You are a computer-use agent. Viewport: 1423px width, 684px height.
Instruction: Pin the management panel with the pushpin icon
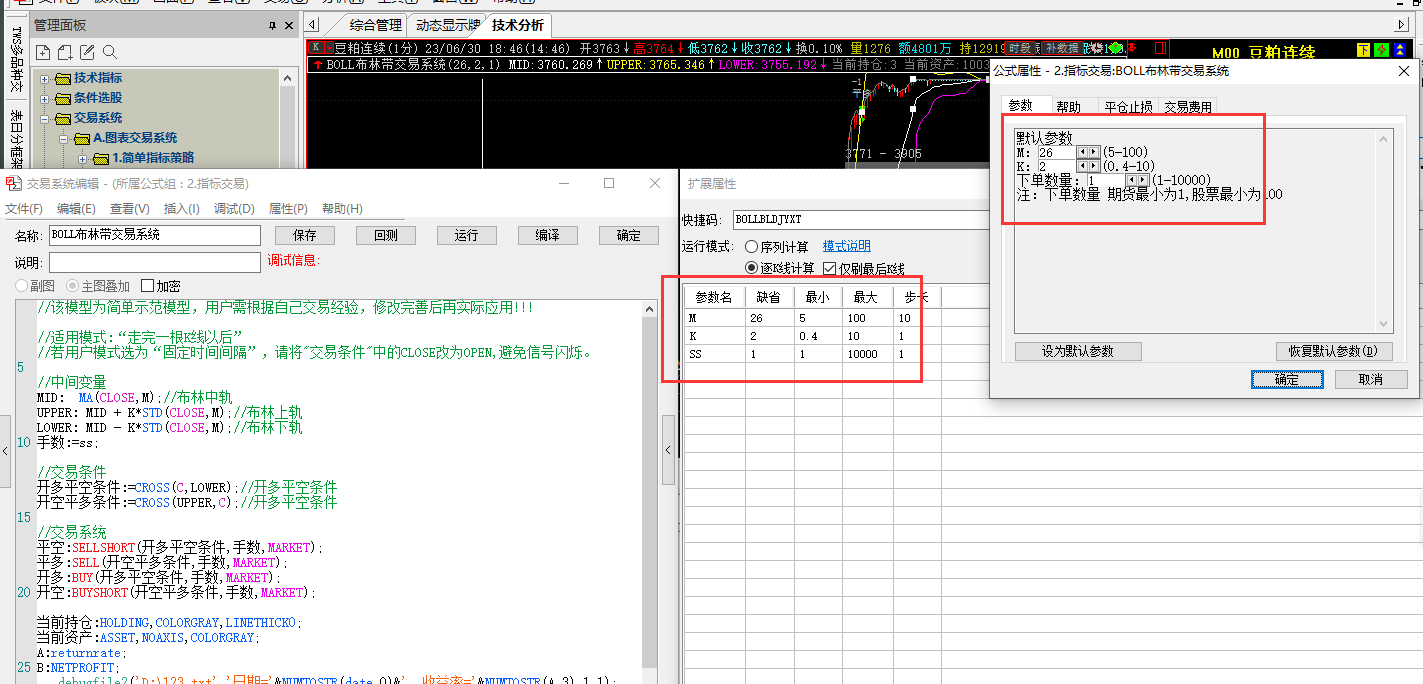click(272, 25)
